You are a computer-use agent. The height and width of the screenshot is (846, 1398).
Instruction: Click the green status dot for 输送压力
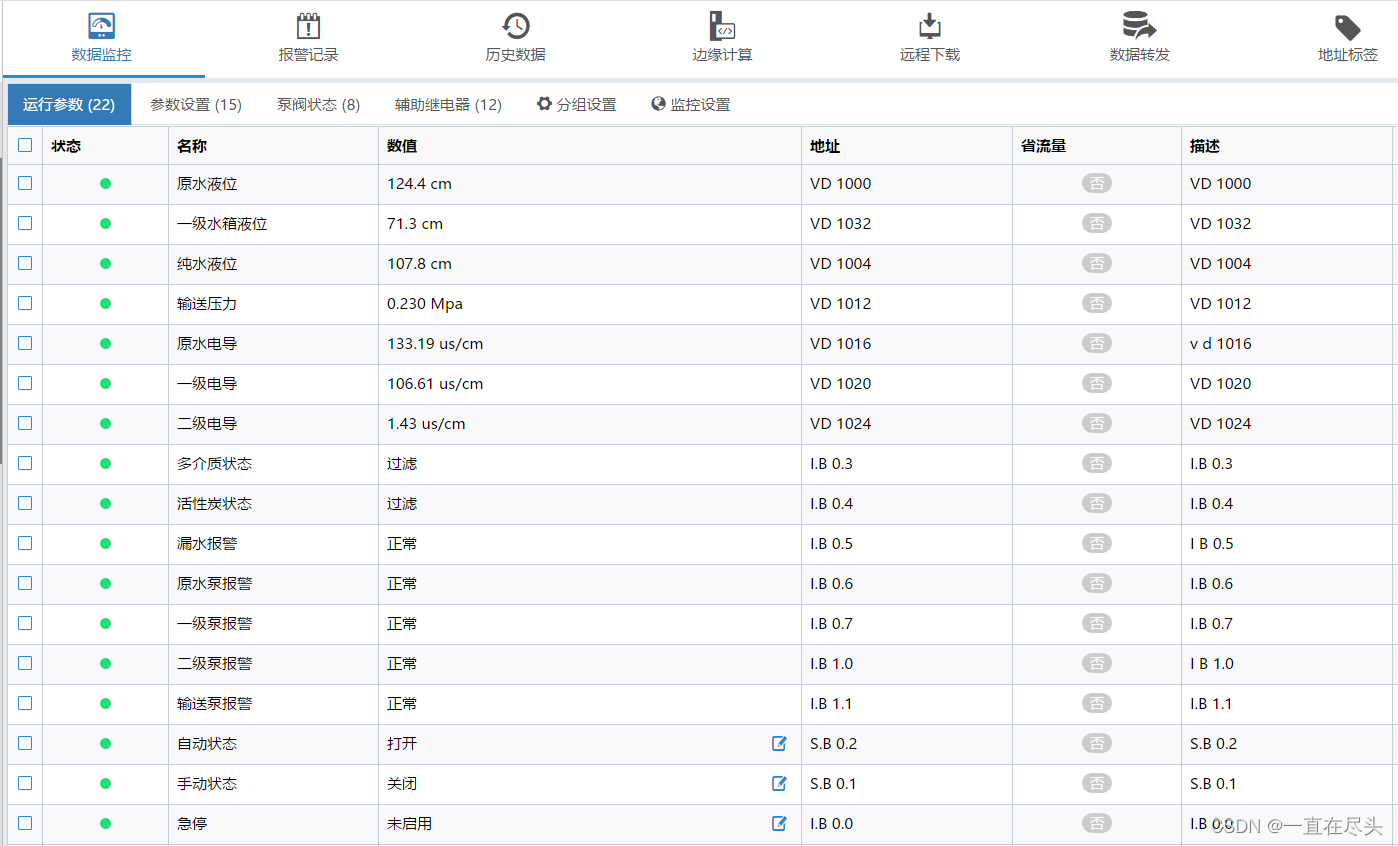tap(105, 304)
